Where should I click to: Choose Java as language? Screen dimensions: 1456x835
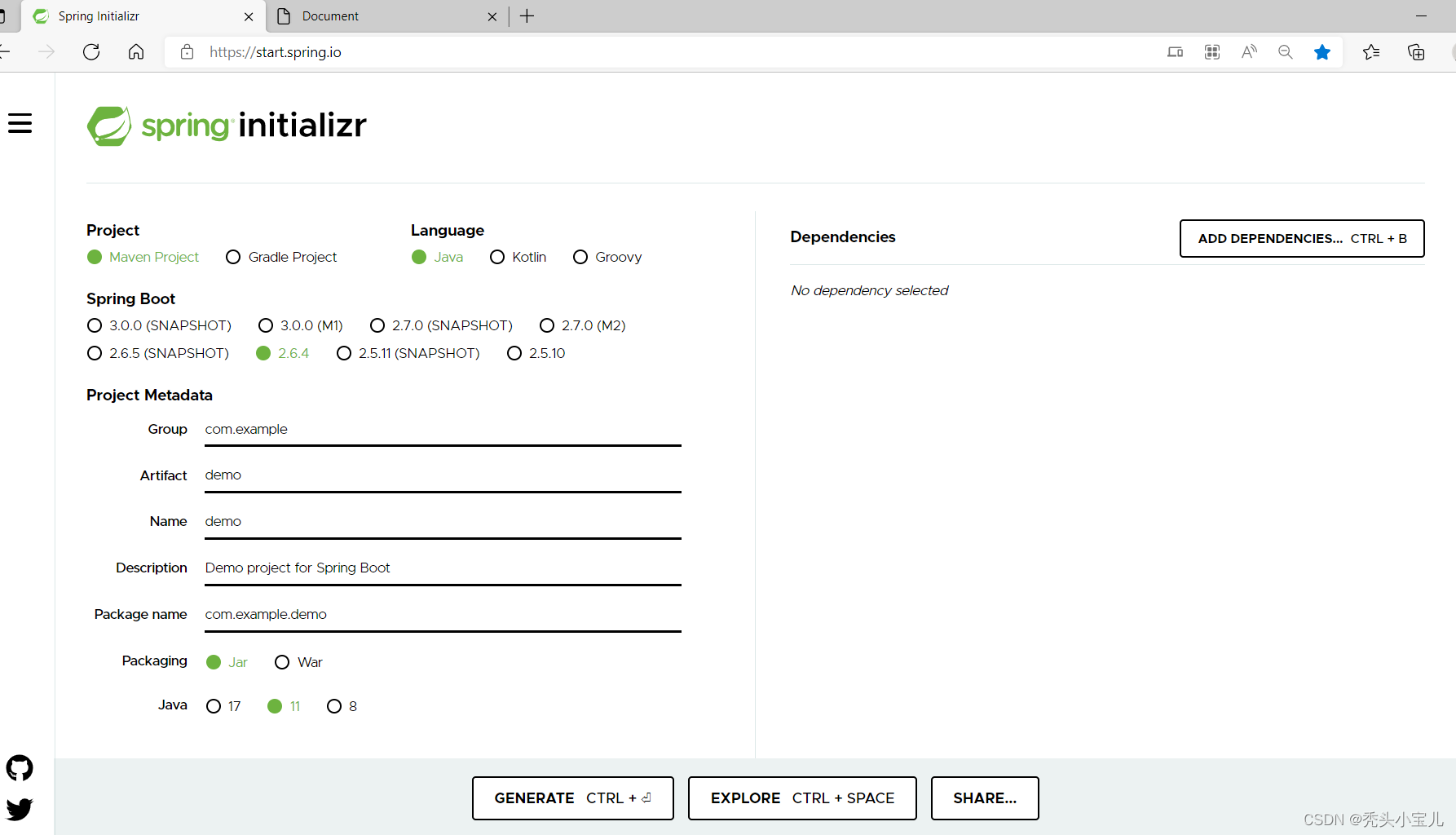click(438, 257)
